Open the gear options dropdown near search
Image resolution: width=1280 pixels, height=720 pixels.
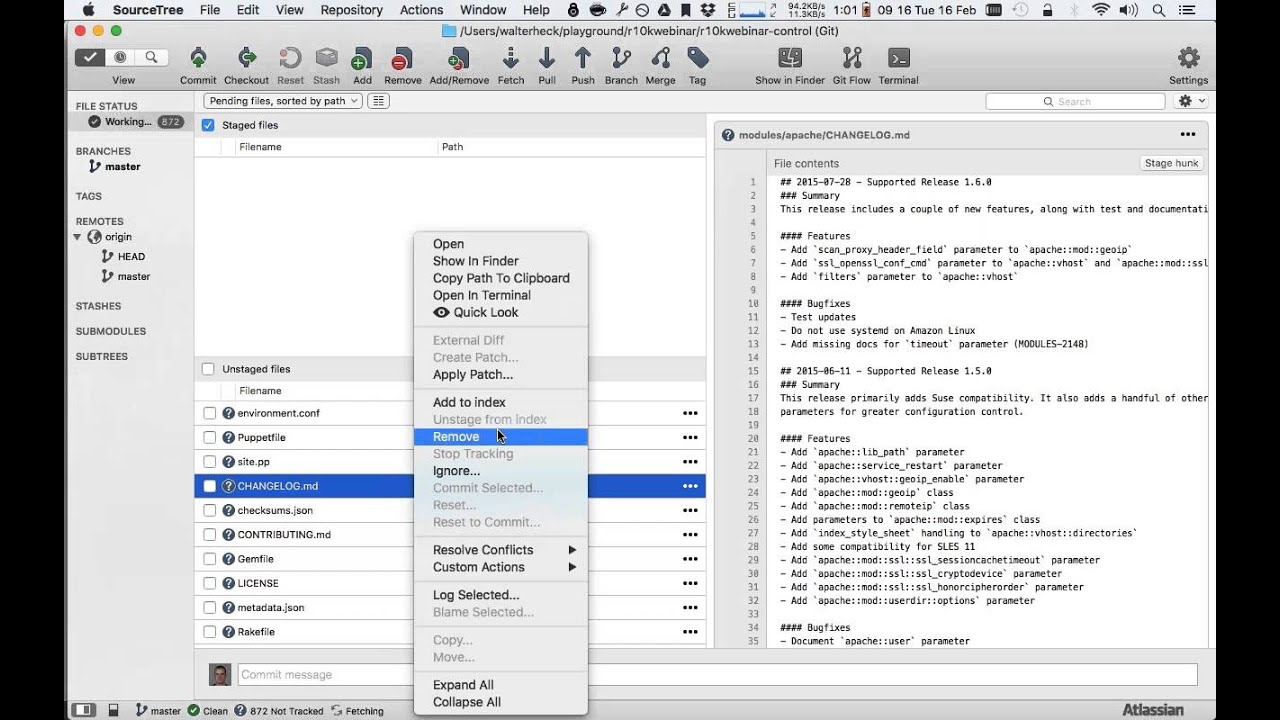pyautogui.click(x=1191, y=101)
